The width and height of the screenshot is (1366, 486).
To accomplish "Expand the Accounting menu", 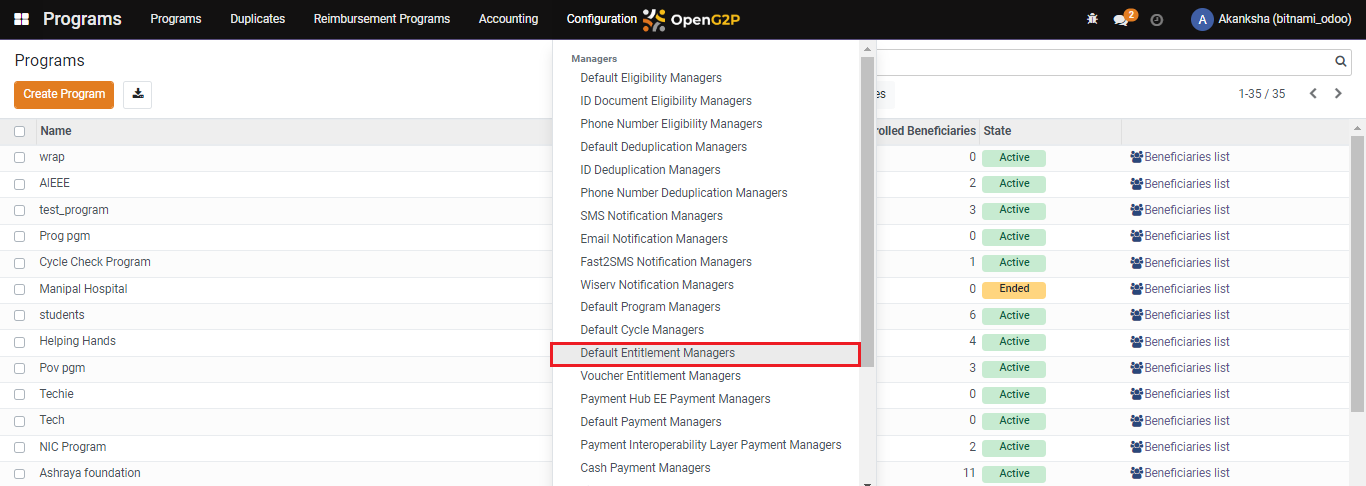I will tap(508, 19).
